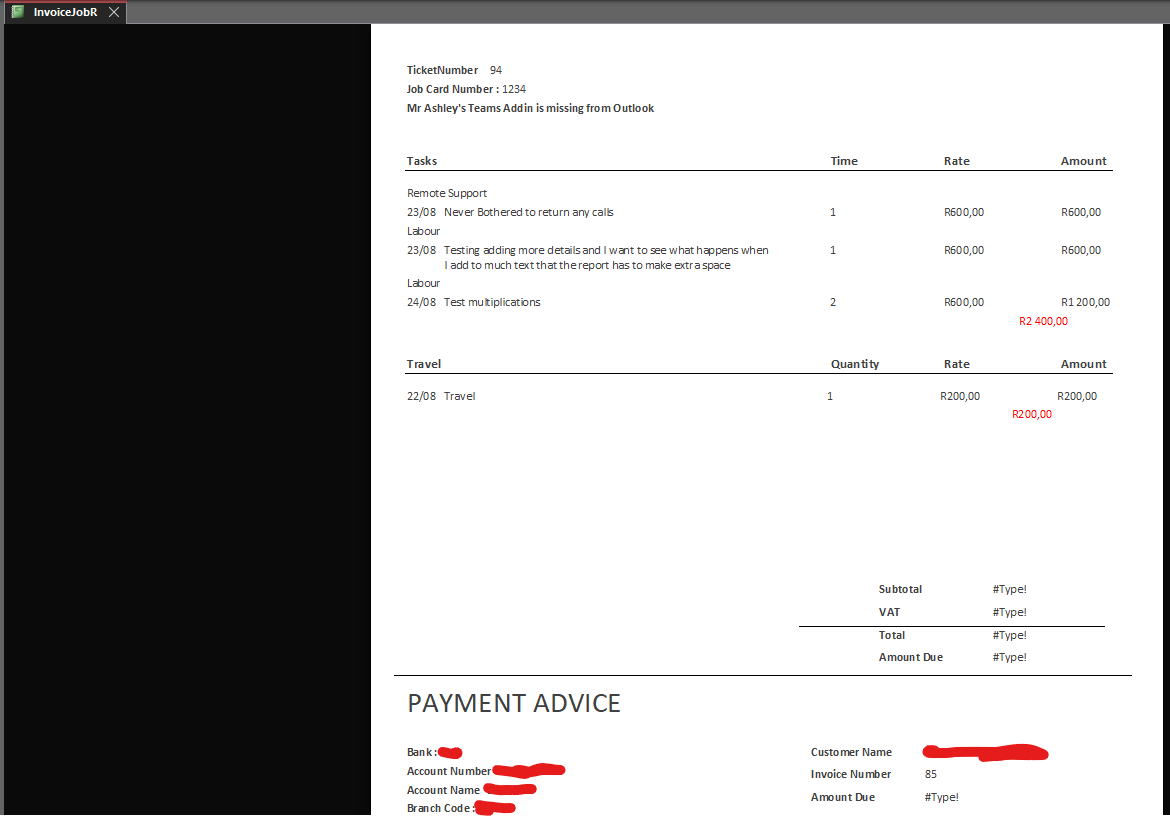
Task: Click the PAYMENT ADVICE heading
Action: 513,704
